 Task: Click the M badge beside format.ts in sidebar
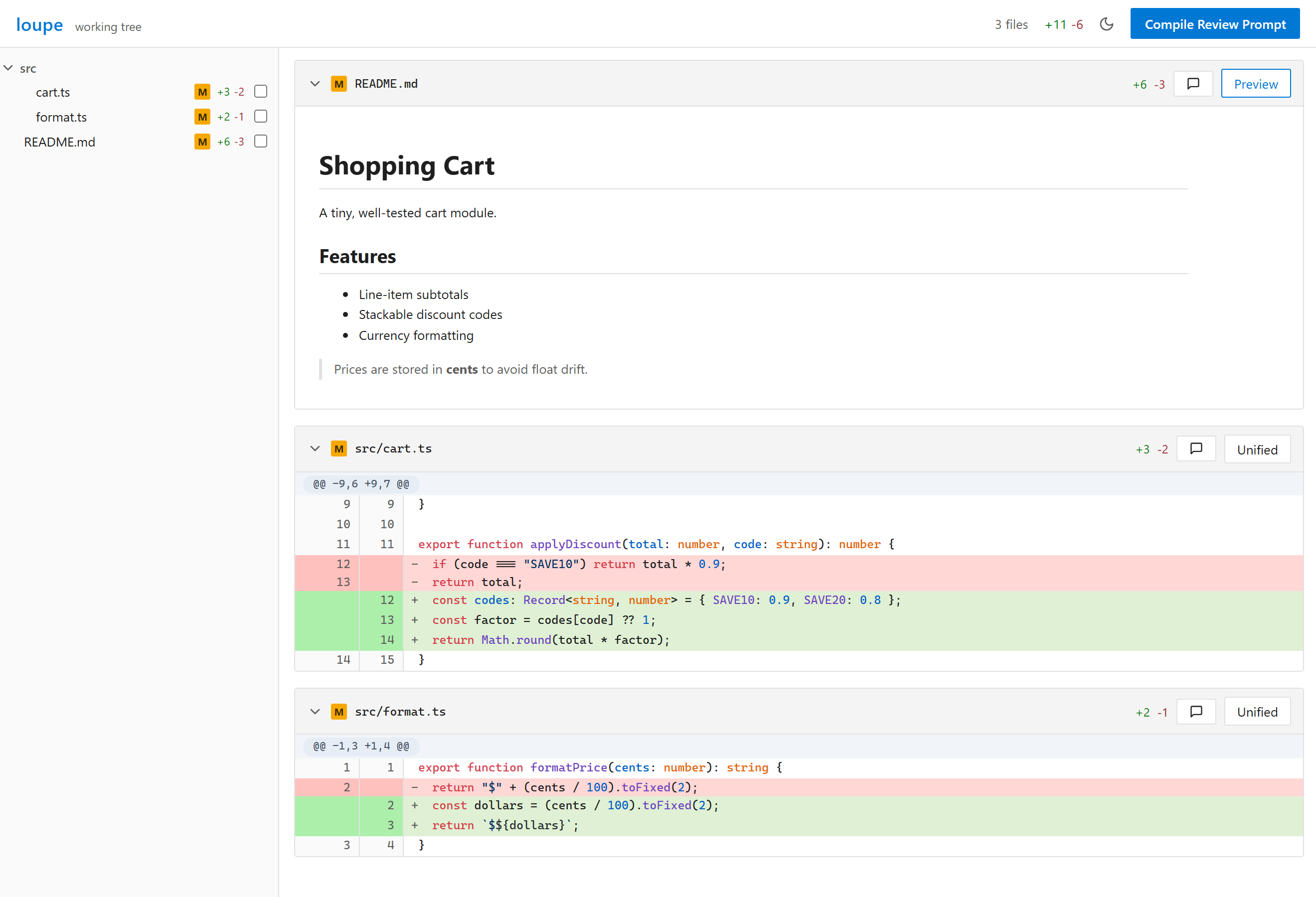(x=202, y=117)
